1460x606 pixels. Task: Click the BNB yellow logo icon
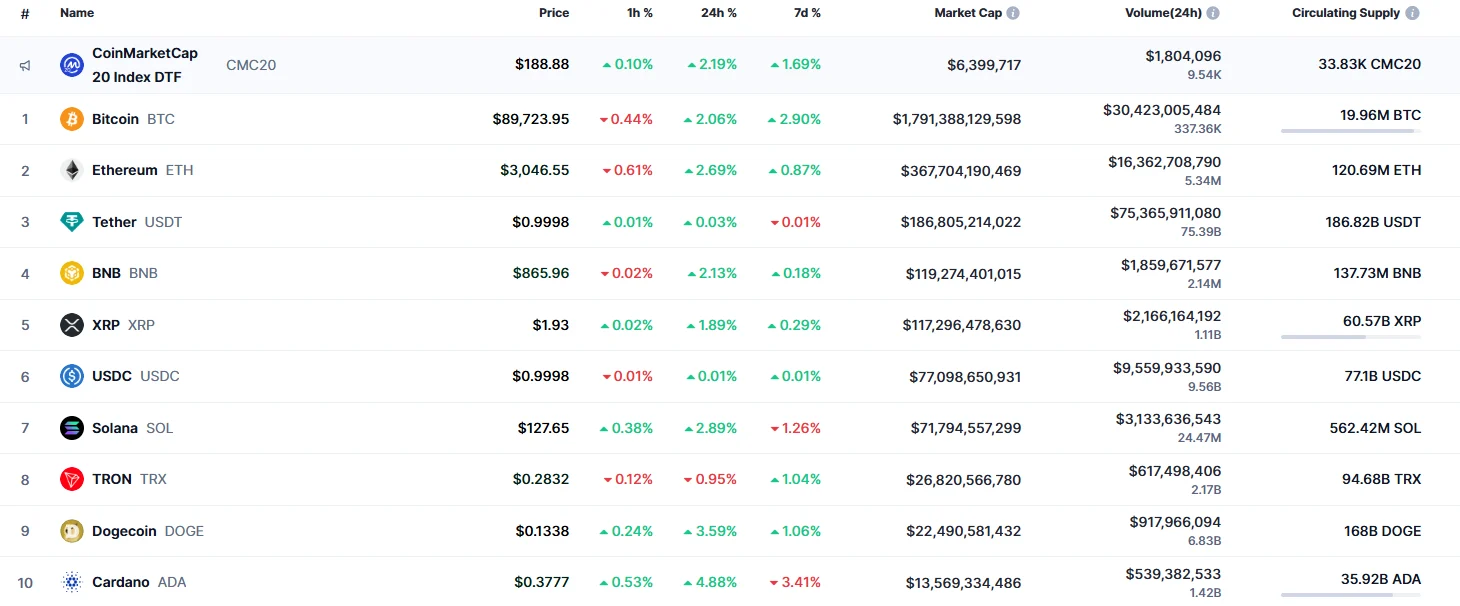pyautogui.click(x=72, y=273)
